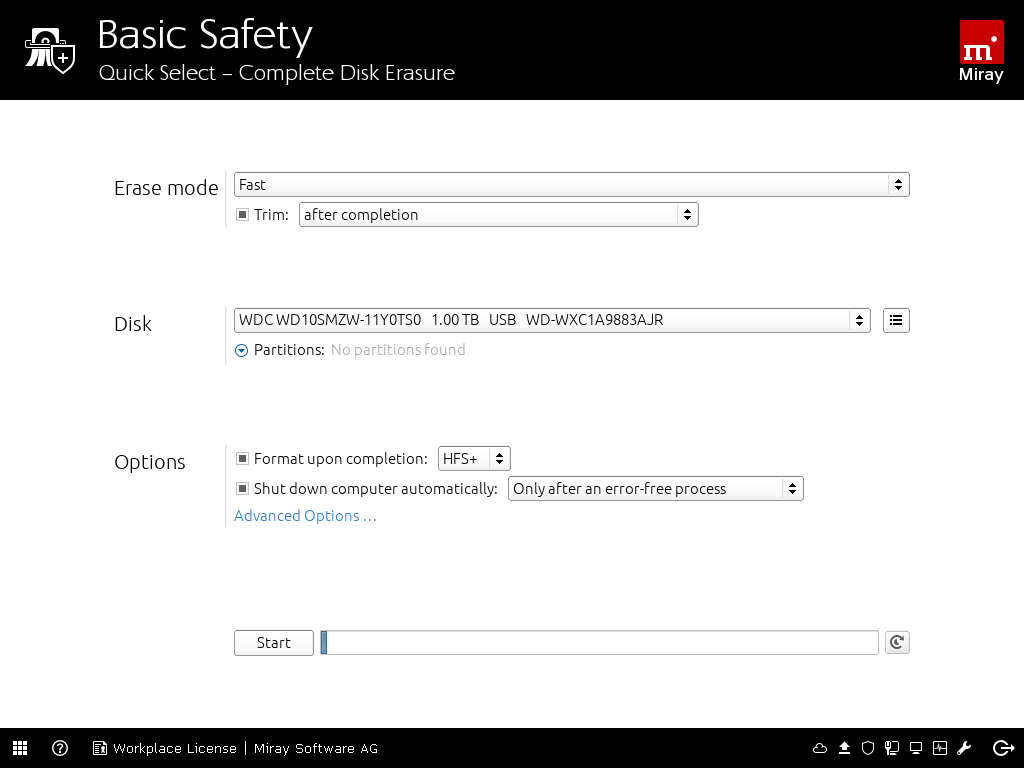Open the wrench settings icon
This screenshot has height=768, width=1024.
pos(965,748)
